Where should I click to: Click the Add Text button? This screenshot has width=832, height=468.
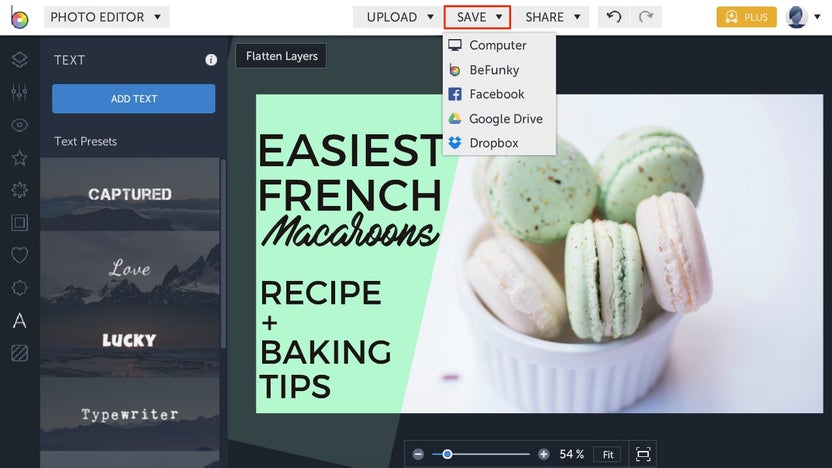click(x=134, y=99)
